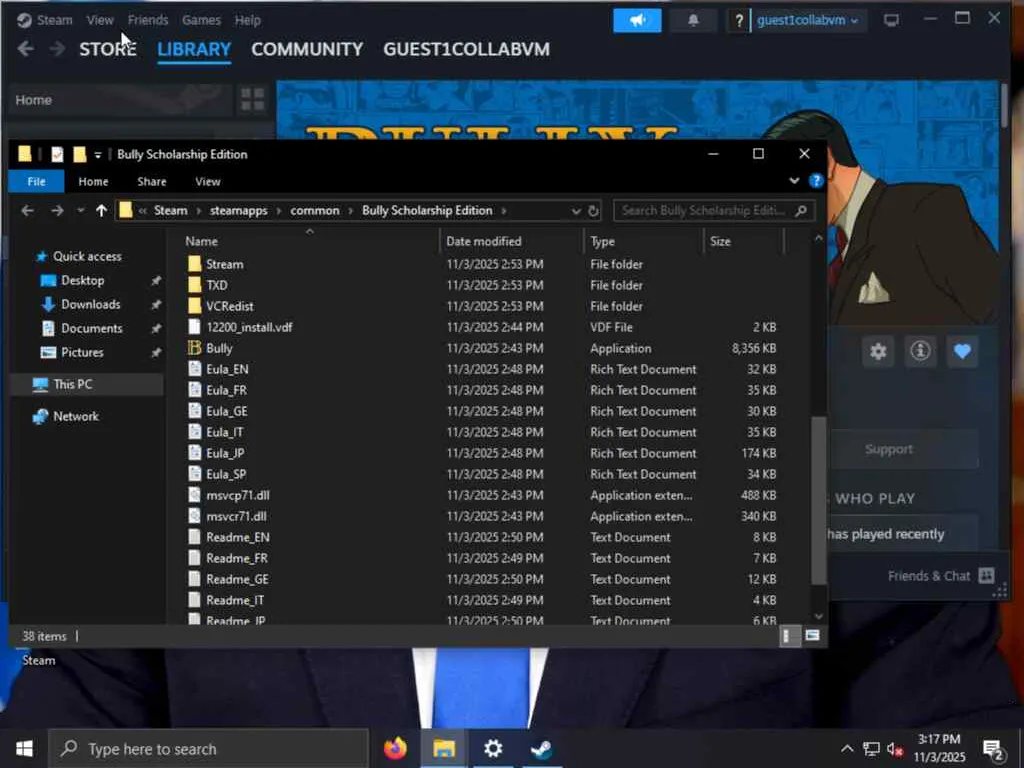
Task: Click Steam library page scrollbar
Action: click(1004, 106)
